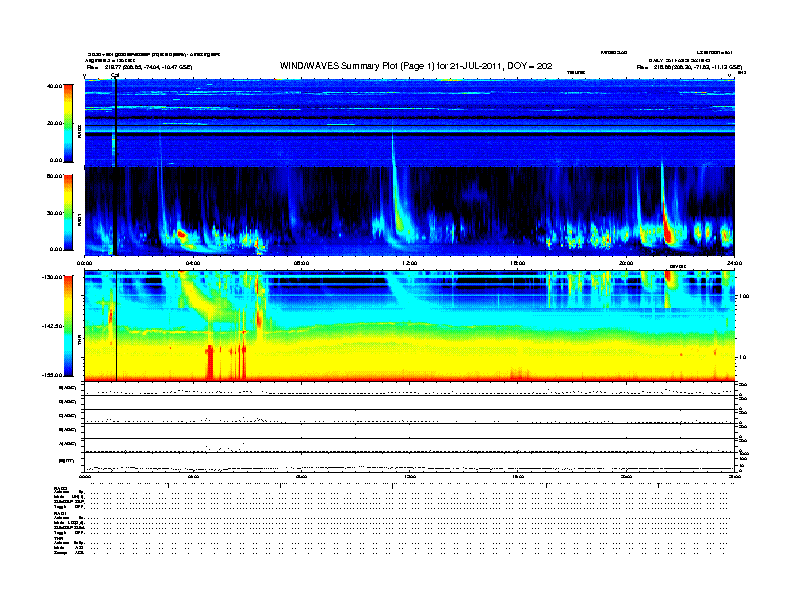The width and height of the screenshot is (792, 612).
Task: Click the 24:00 tick label under RAD1 spectrogram
Action: [734, 263]
